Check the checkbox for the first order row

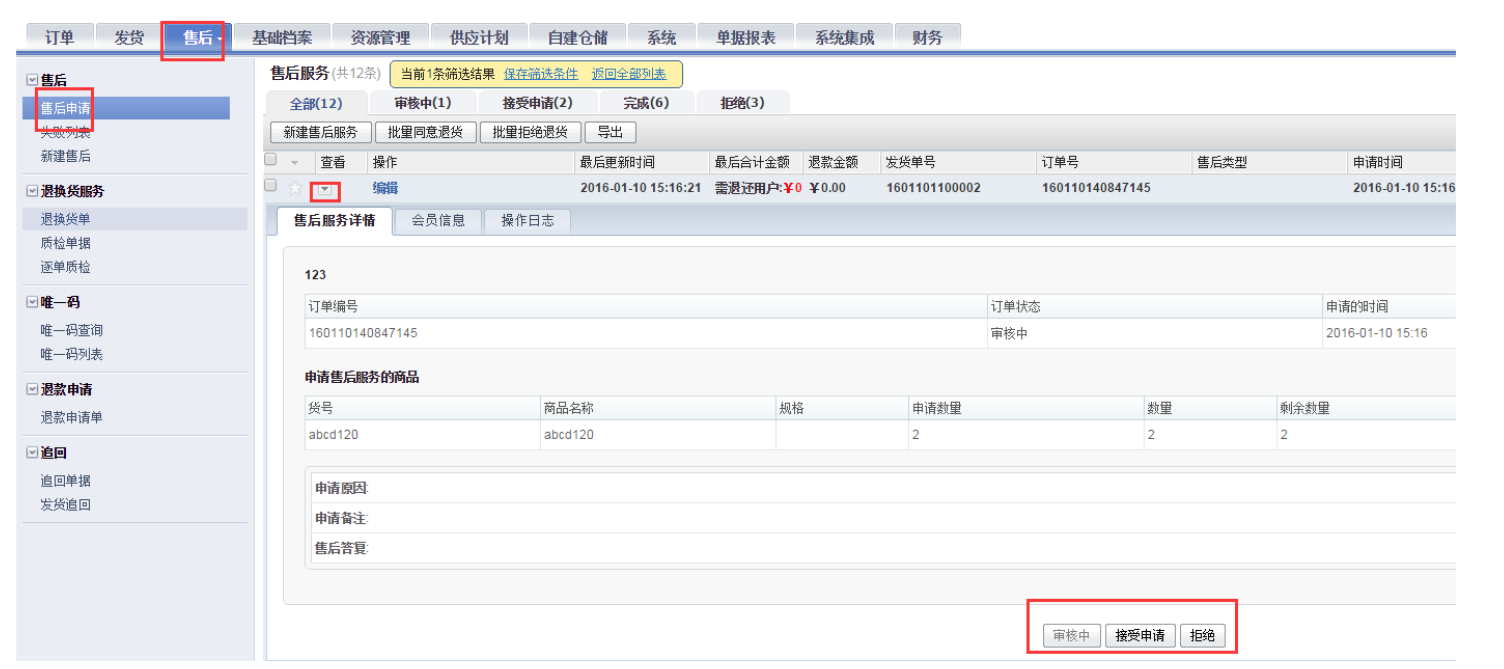point(268,187)
